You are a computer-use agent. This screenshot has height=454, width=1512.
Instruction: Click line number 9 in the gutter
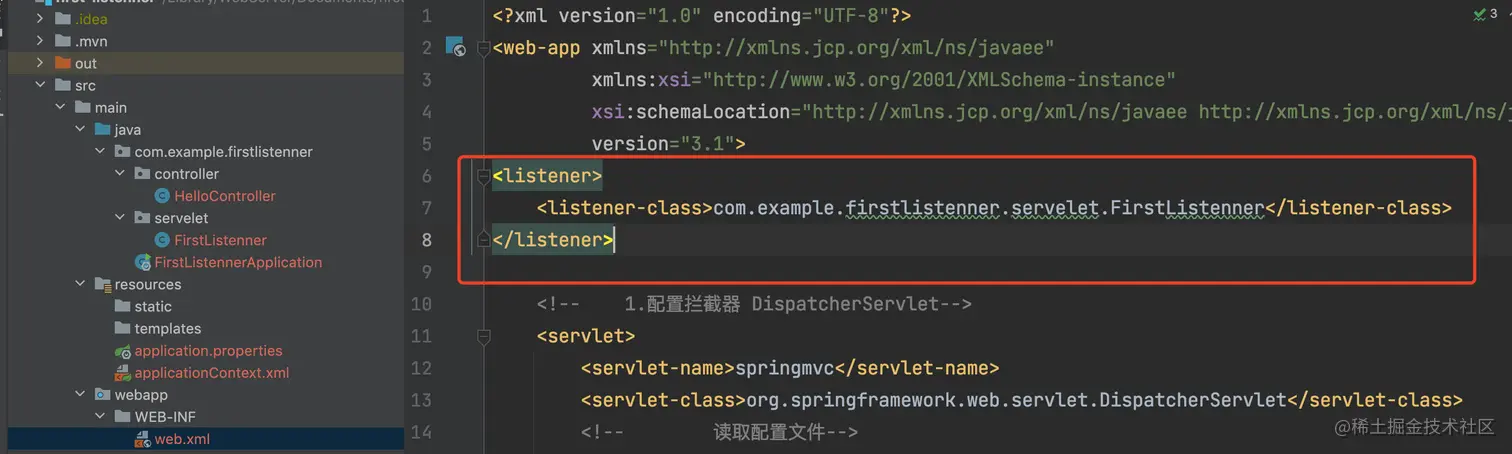click(x=427, y=272)
